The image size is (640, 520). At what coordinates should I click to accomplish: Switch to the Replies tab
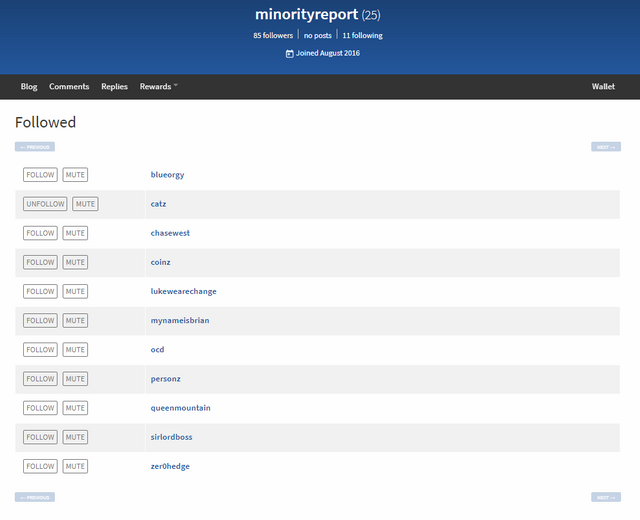114,87
